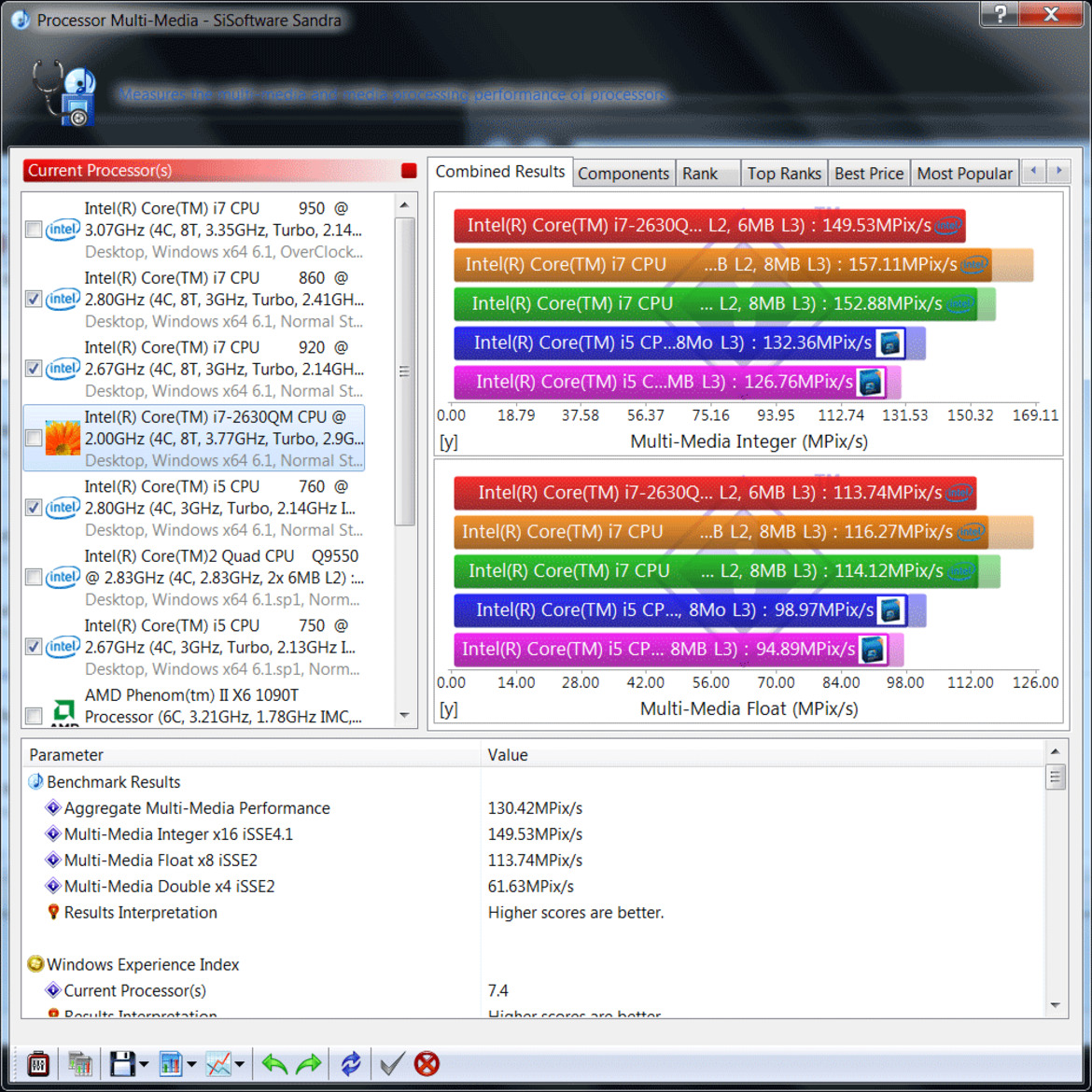
Task: Click the floppy disk save icon
Action: pyautogui.click(x=122, y=1063)
